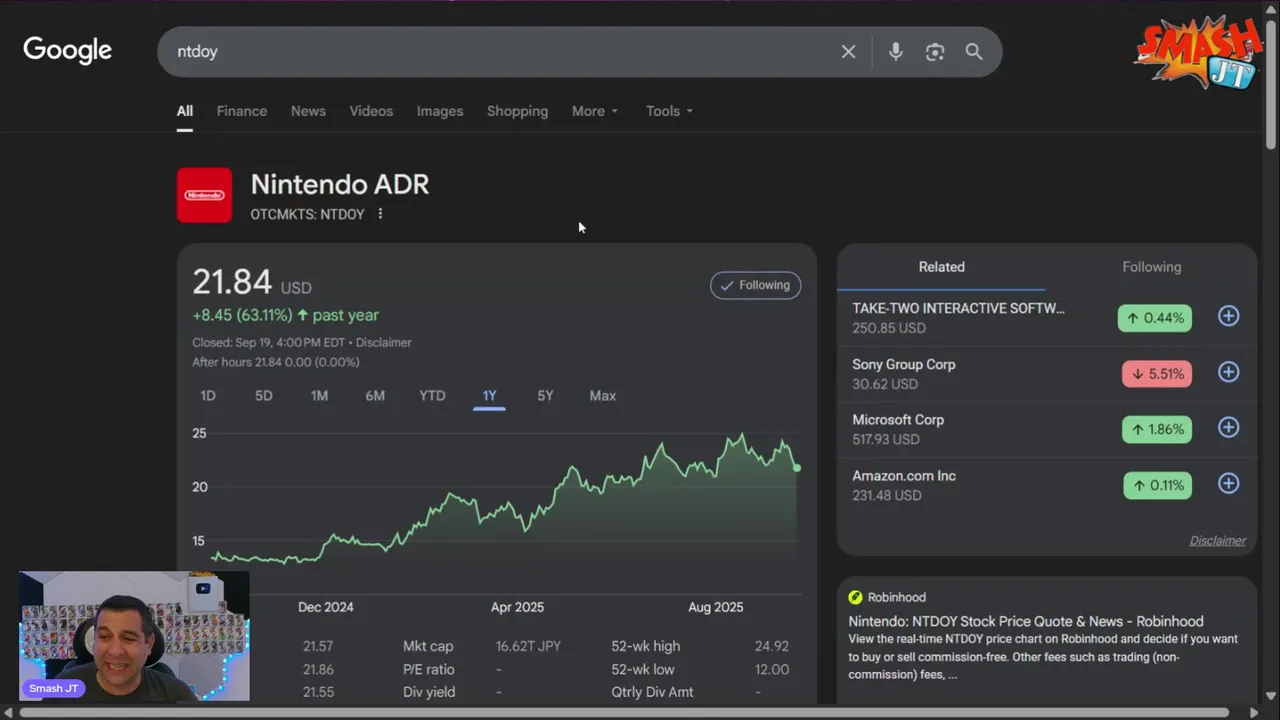Click the scroll up arrow on scrollbar
Screen dimensions: 1280x720
[1271, 7]
